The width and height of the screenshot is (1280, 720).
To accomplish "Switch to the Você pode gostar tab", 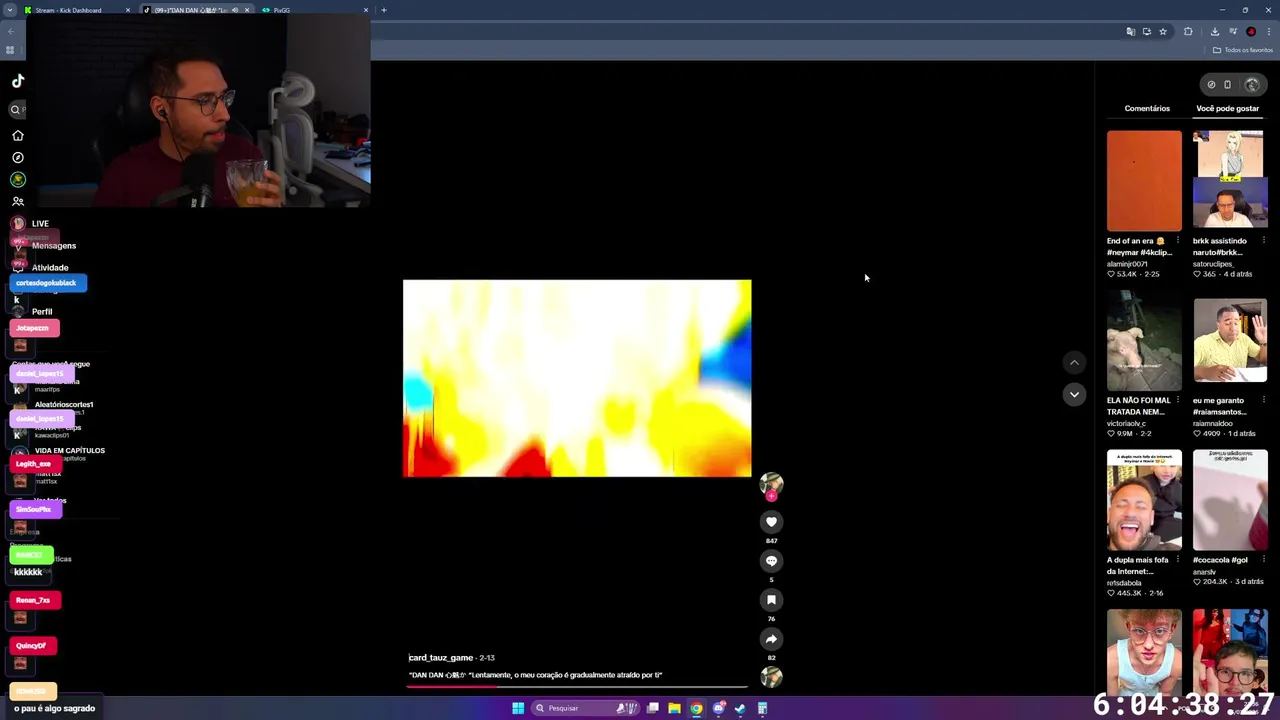I will click(1227, 108).
